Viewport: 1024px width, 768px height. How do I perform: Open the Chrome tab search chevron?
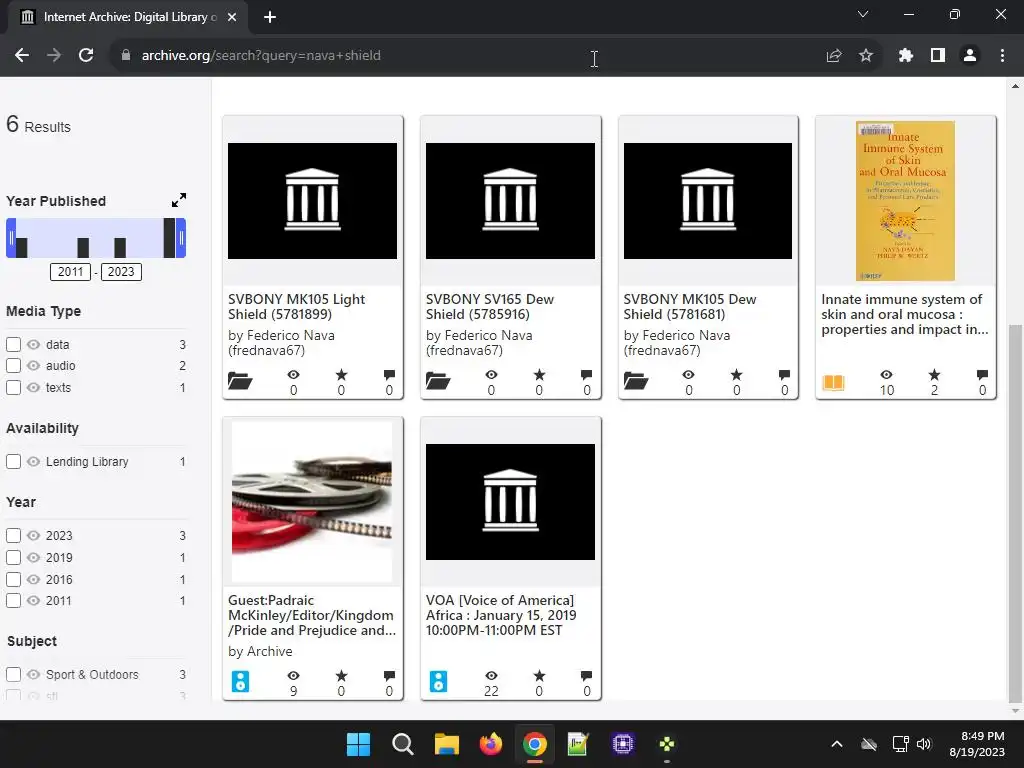click(x=863, y=14)
